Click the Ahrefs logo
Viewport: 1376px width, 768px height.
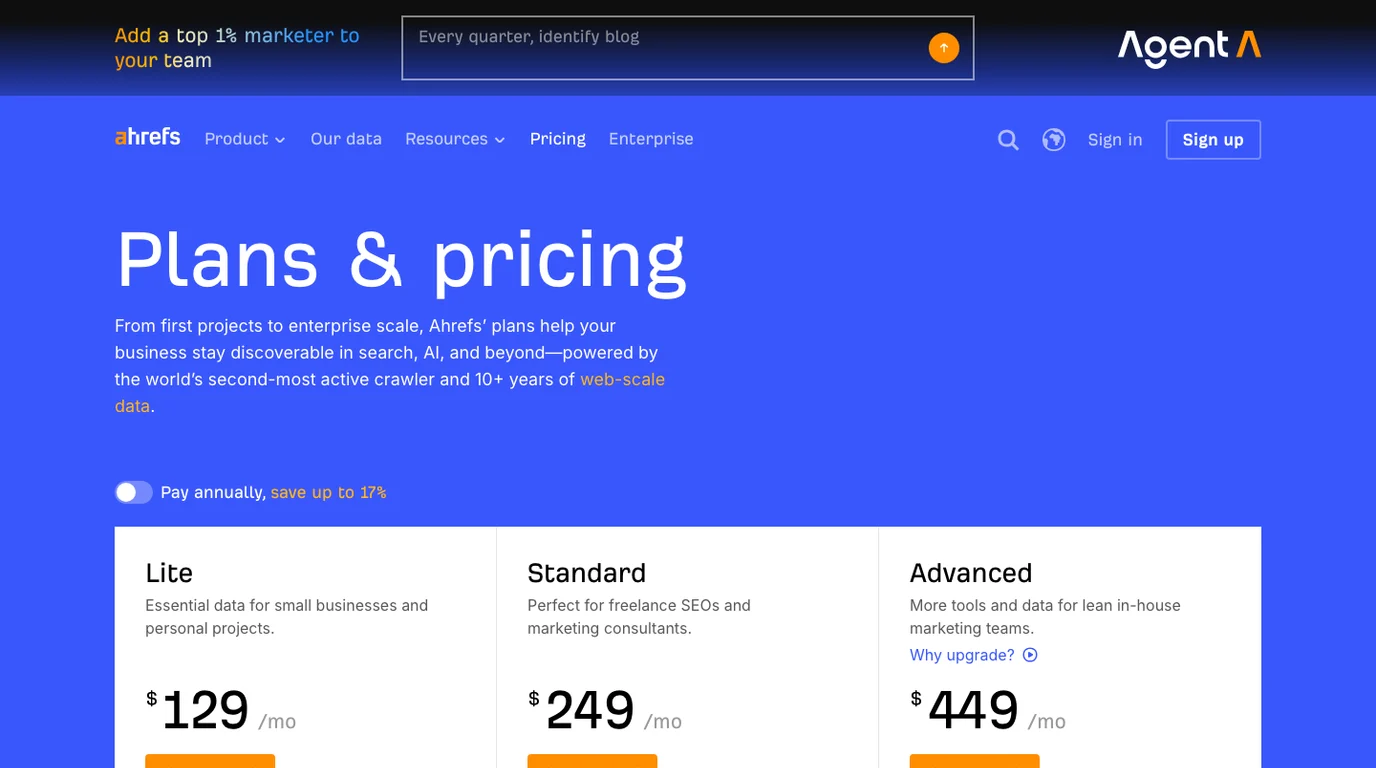click(x=147, y=137)
